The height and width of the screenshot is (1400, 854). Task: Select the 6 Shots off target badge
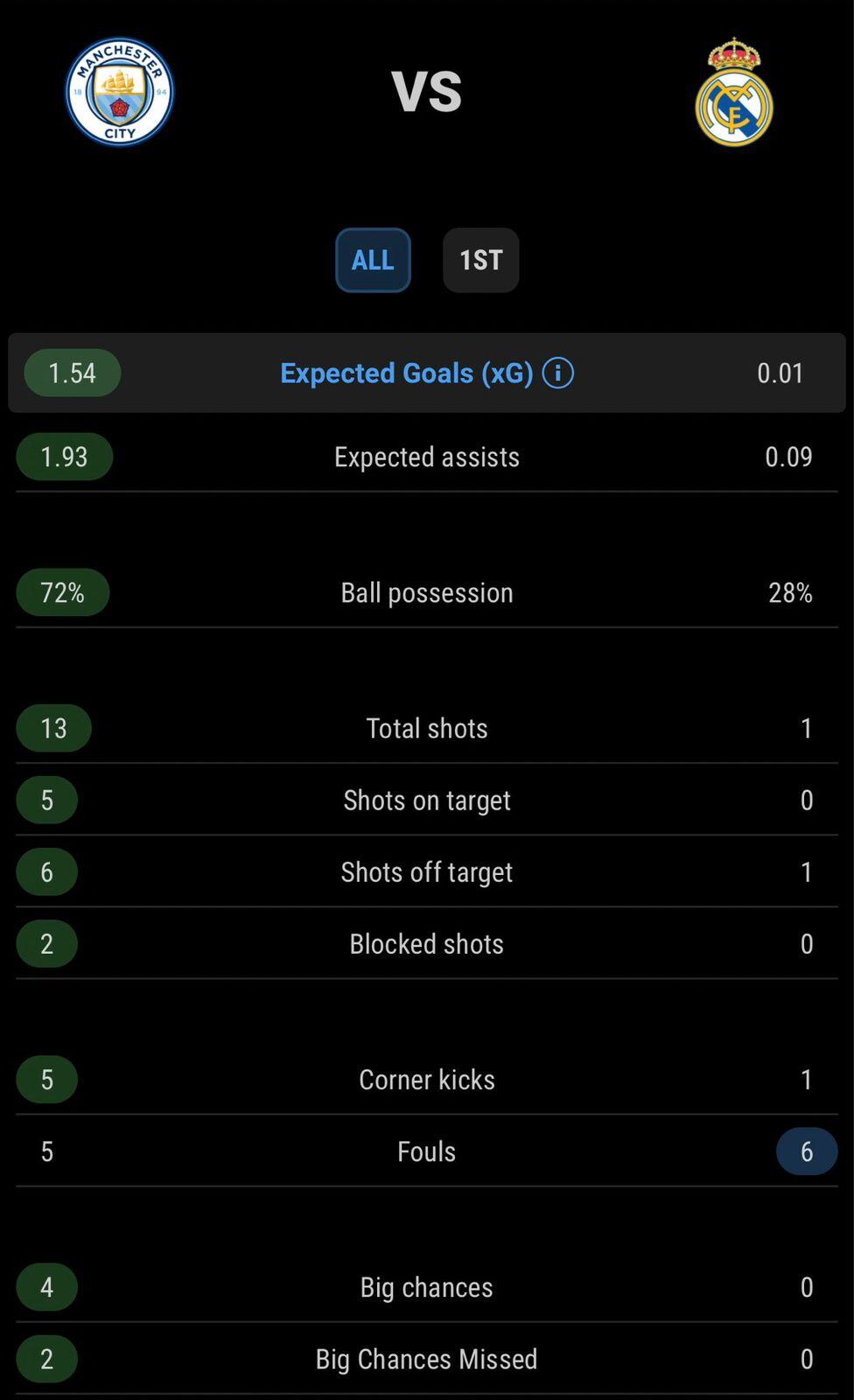point(47,871)
